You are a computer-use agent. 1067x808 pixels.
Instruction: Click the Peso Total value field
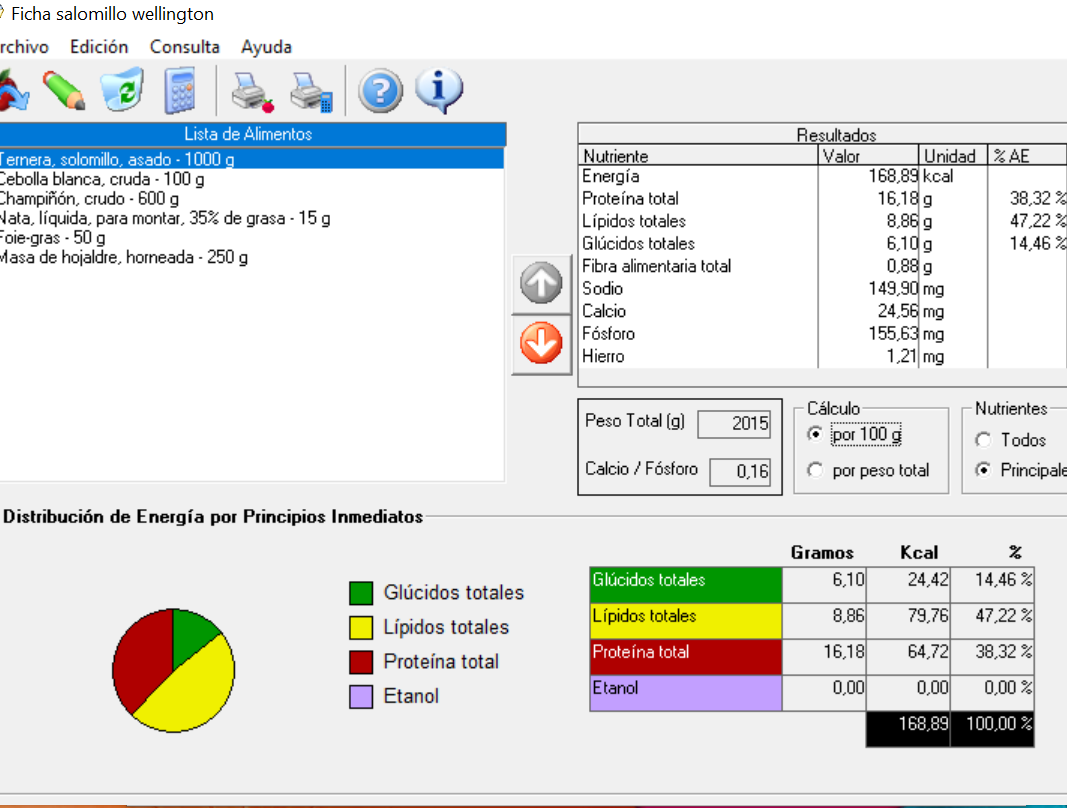point(735,423)
